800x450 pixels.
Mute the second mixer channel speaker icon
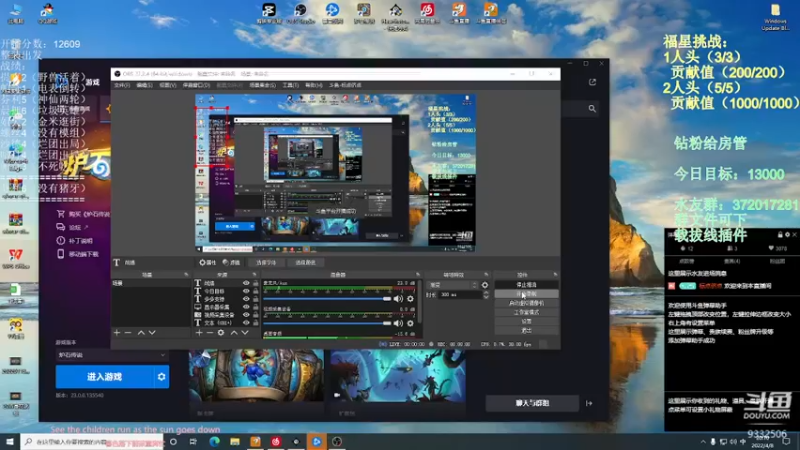point(398,323)
